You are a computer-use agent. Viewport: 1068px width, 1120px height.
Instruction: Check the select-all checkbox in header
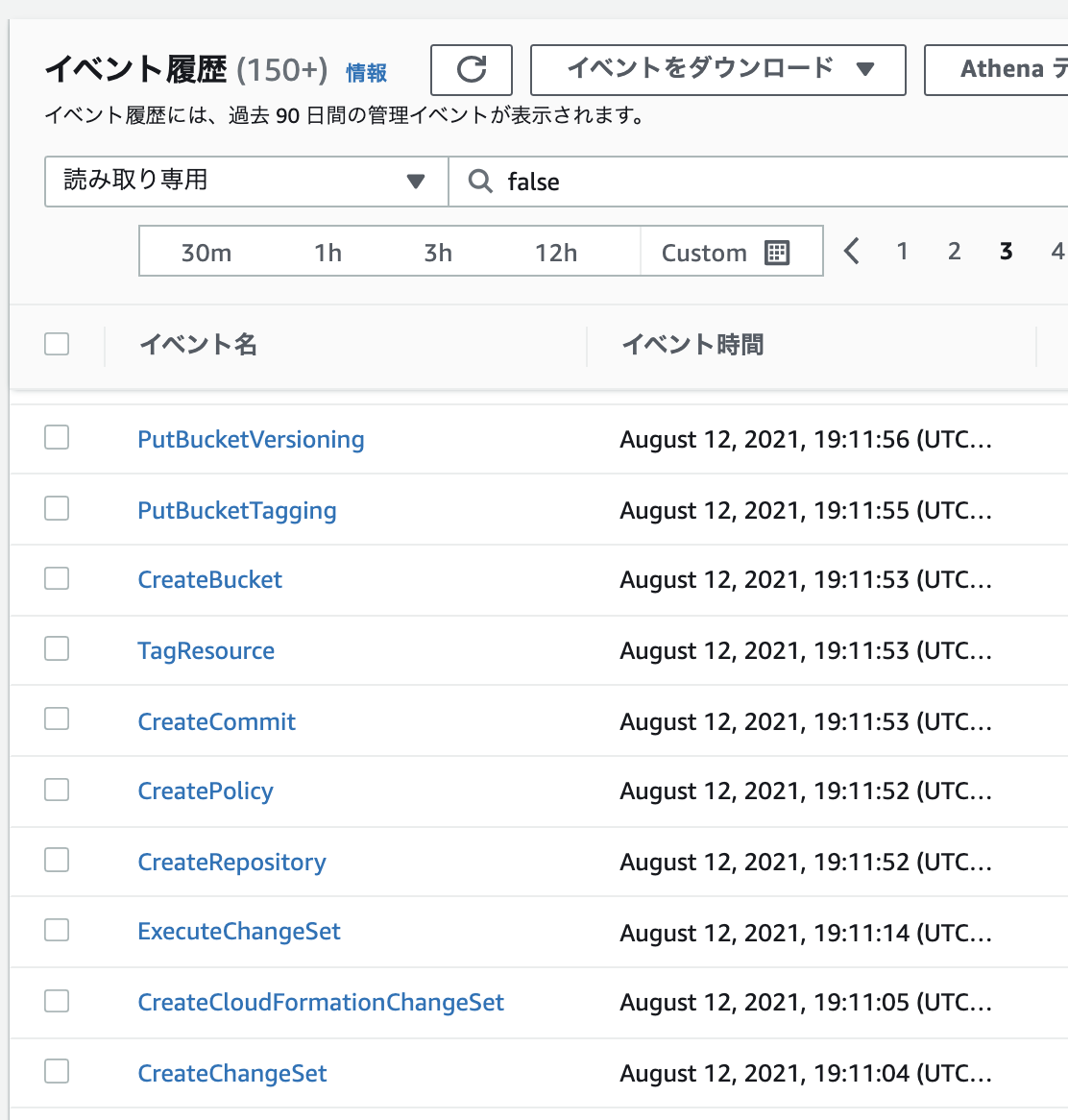pyautogui.click(x=57, y=343)
